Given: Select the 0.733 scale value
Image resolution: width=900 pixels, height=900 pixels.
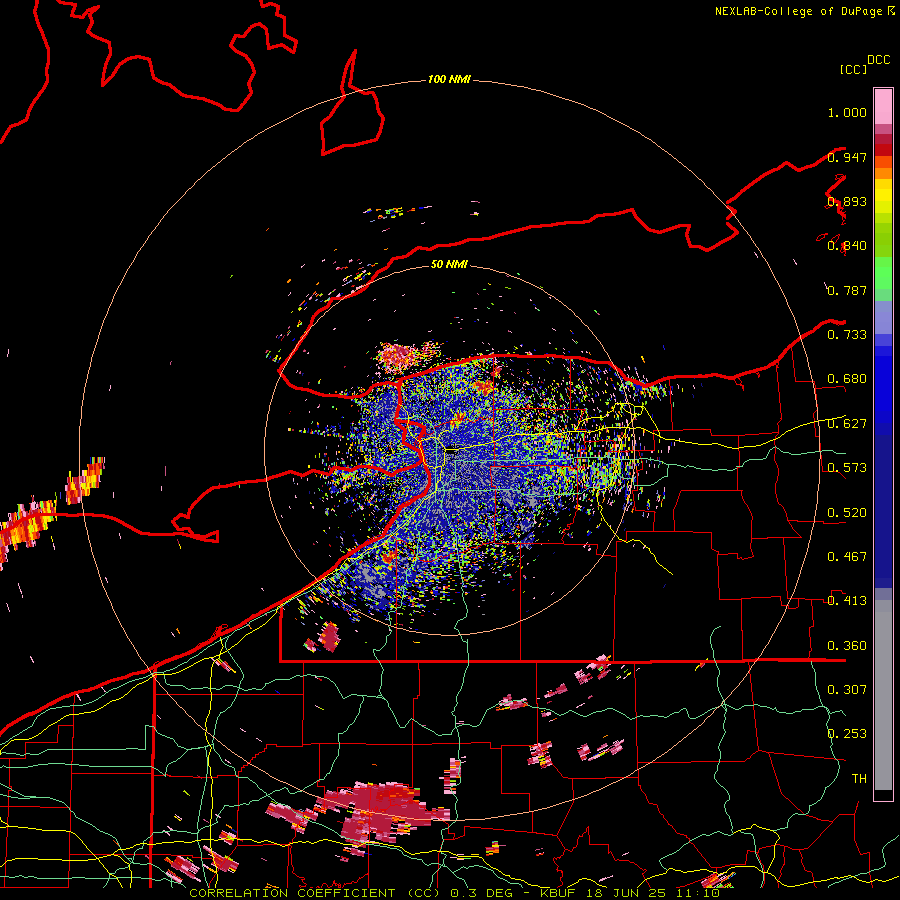Looking at the screenshot, I should point(847,335).
